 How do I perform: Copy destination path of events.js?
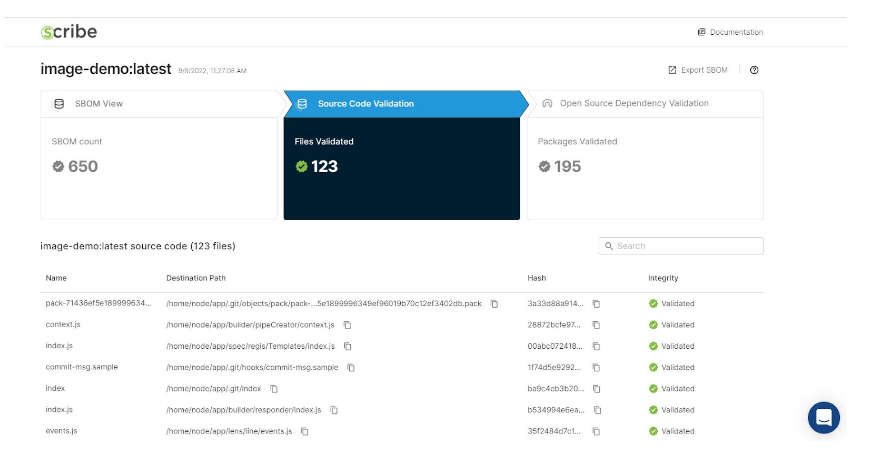304,431
